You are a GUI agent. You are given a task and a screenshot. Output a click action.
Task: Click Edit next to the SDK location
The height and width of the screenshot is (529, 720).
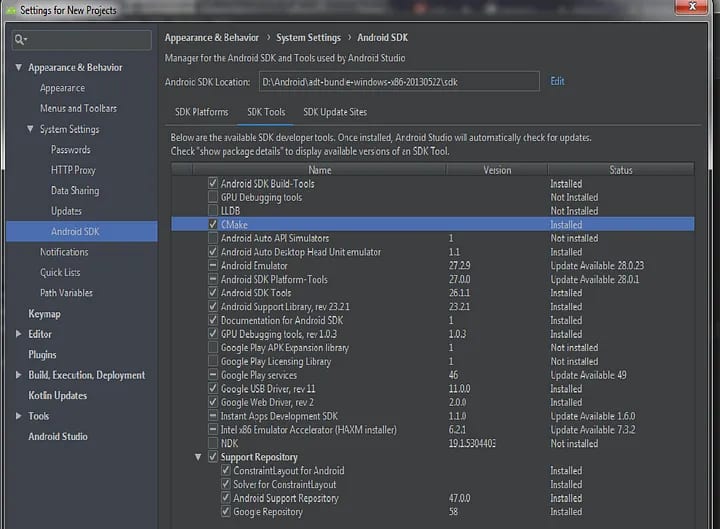(x=557, y=81)
